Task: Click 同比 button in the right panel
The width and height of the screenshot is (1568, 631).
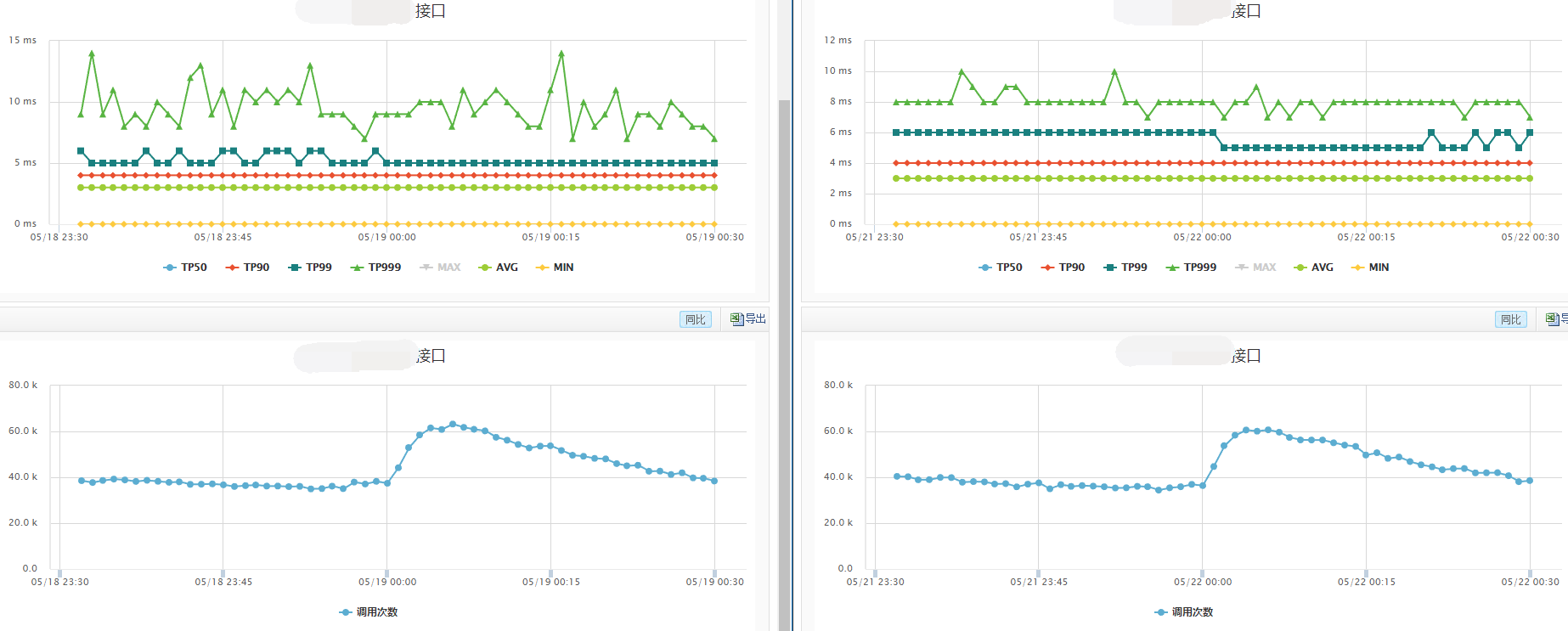Action: point(1511,319)
